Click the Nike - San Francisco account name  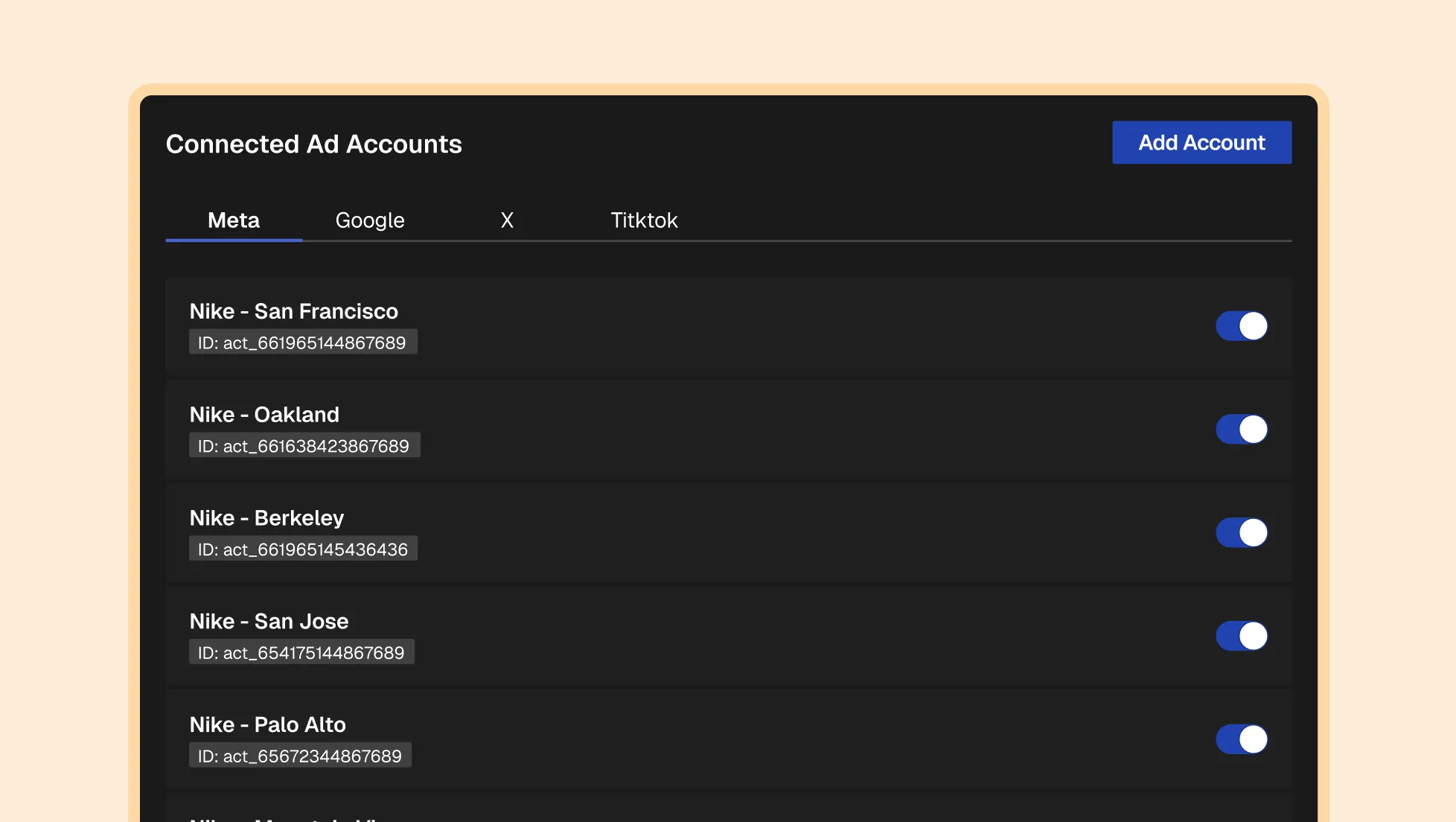pyautogui.click(x=294, y=311)
